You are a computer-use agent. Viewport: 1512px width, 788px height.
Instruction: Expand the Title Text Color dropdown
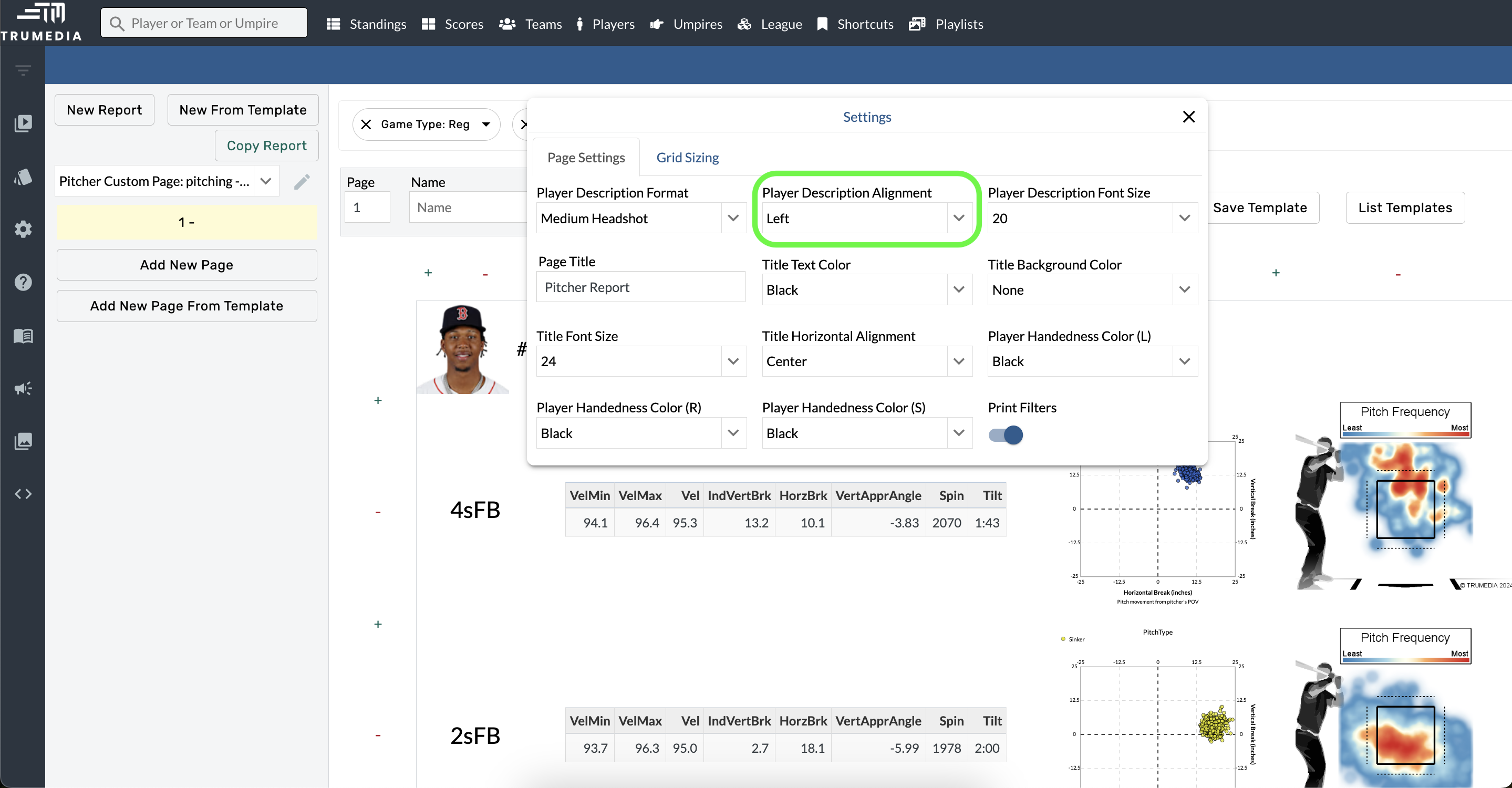[x=864, y=290]
